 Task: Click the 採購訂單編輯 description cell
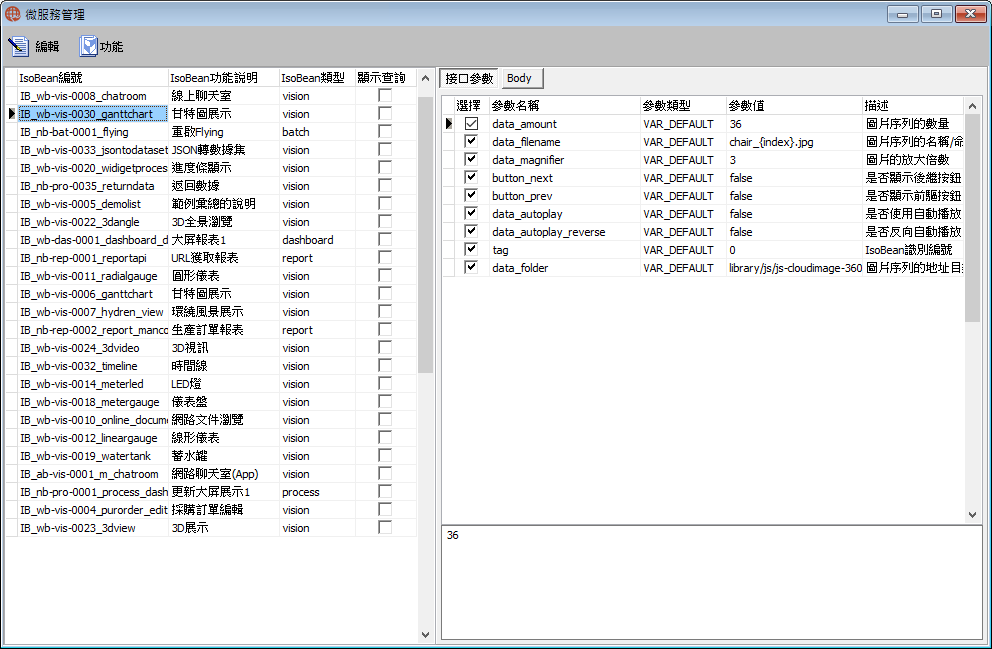(x=224, y=510)
